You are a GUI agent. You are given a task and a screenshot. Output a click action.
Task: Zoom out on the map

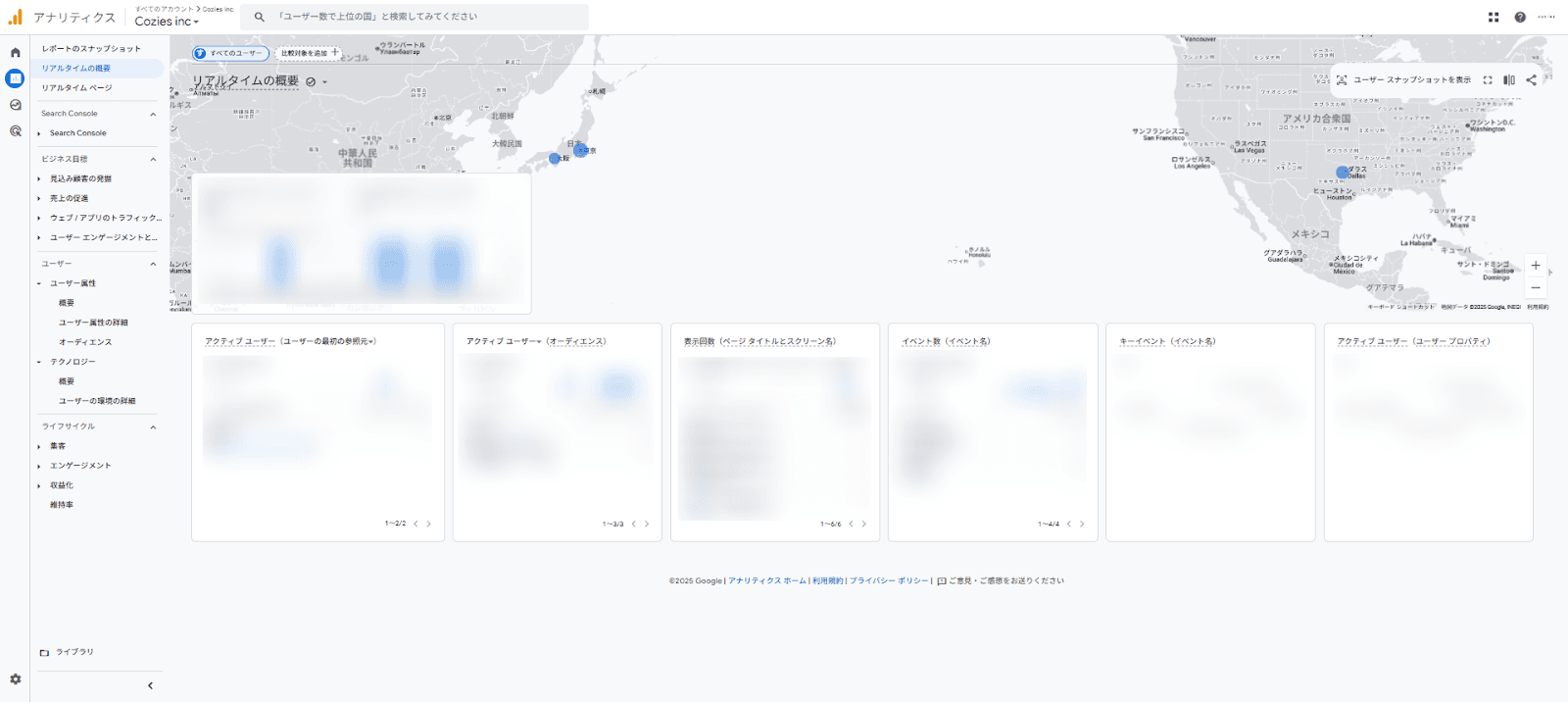click(1536, 287)
